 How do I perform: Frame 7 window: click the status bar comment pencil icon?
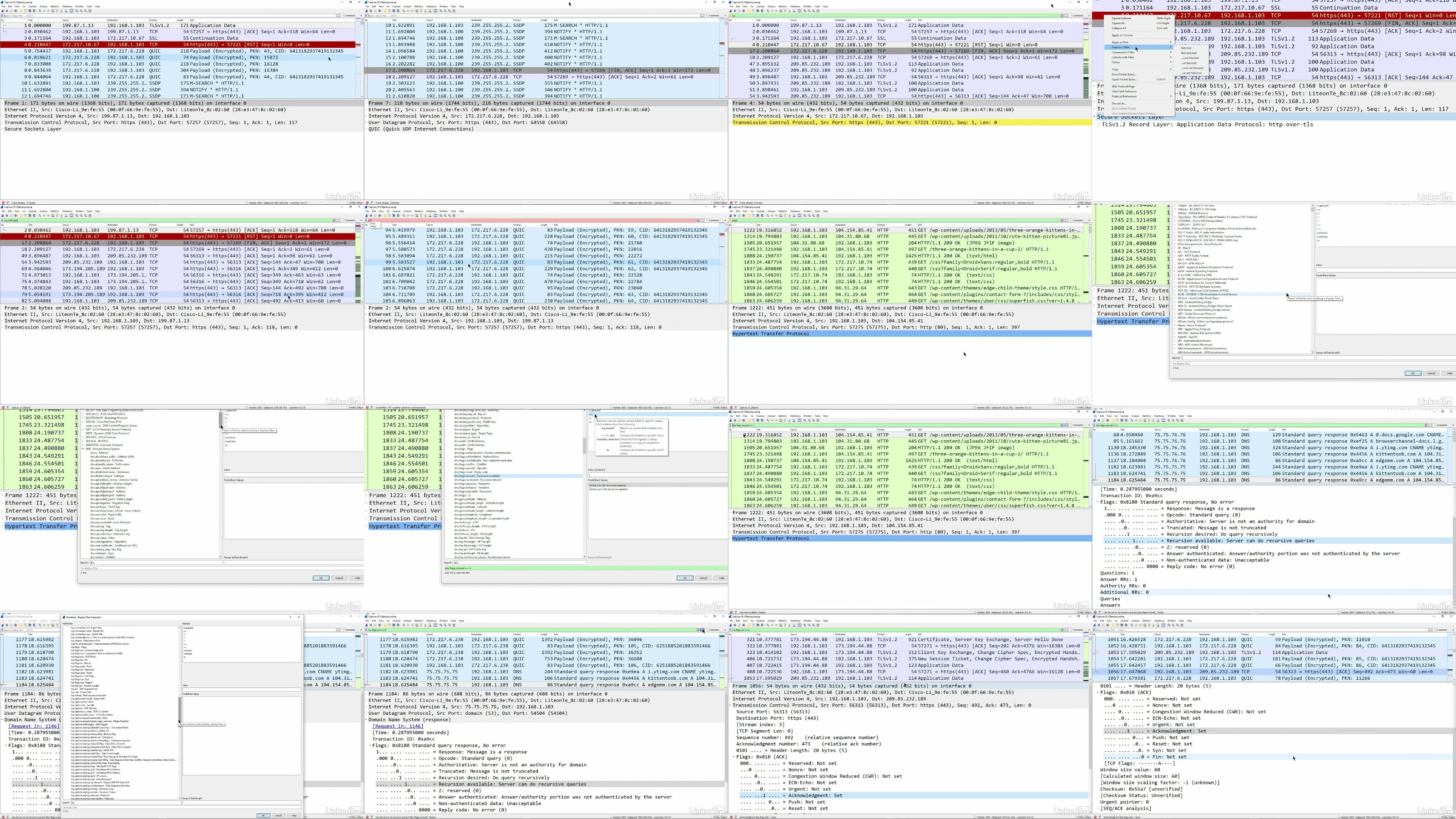pyautogui.click(x=371, y=202)
